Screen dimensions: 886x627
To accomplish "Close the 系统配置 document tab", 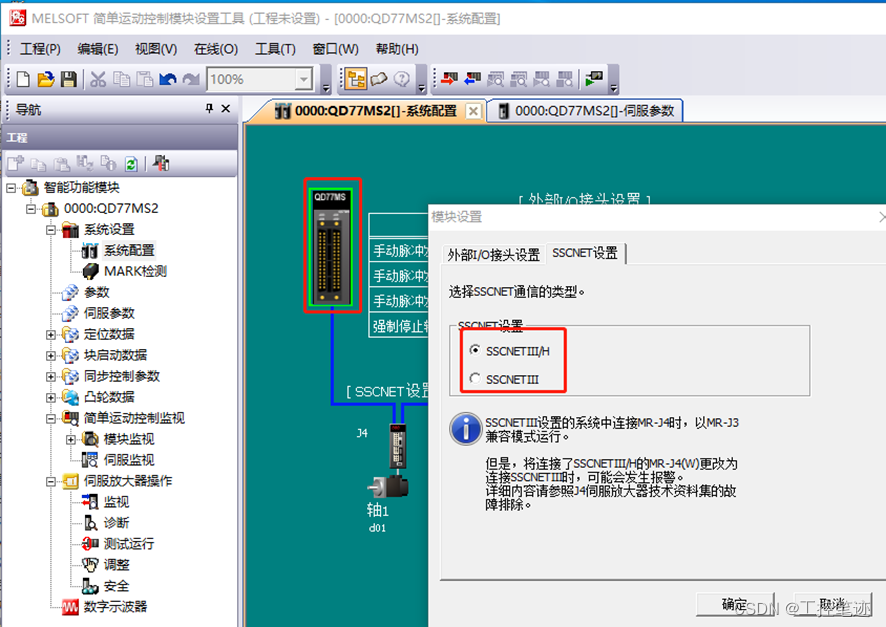I will tap(473, 111).
